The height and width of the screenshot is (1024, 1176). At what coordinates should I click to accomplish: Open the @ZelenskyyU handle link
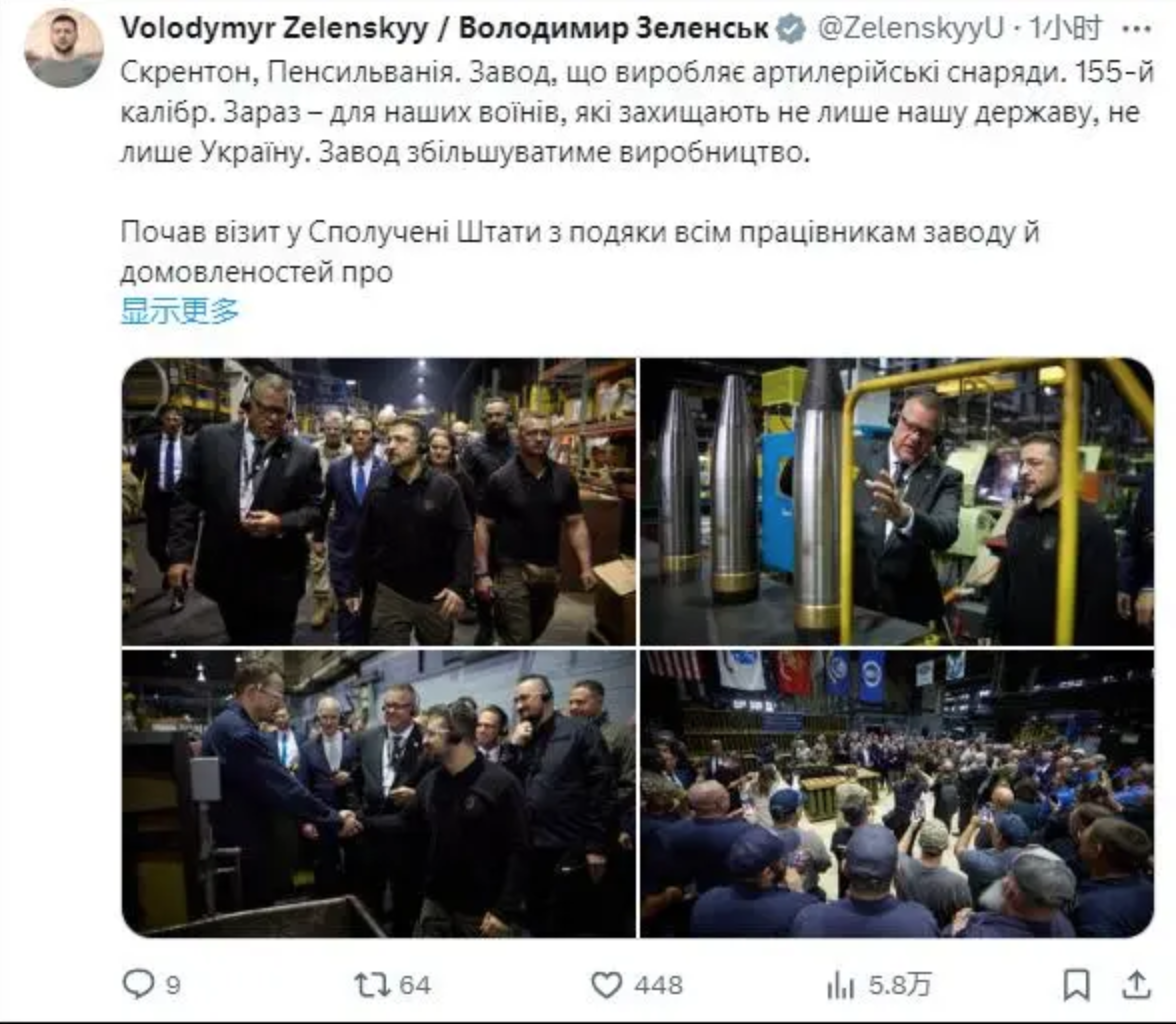[x=910, y=29]
